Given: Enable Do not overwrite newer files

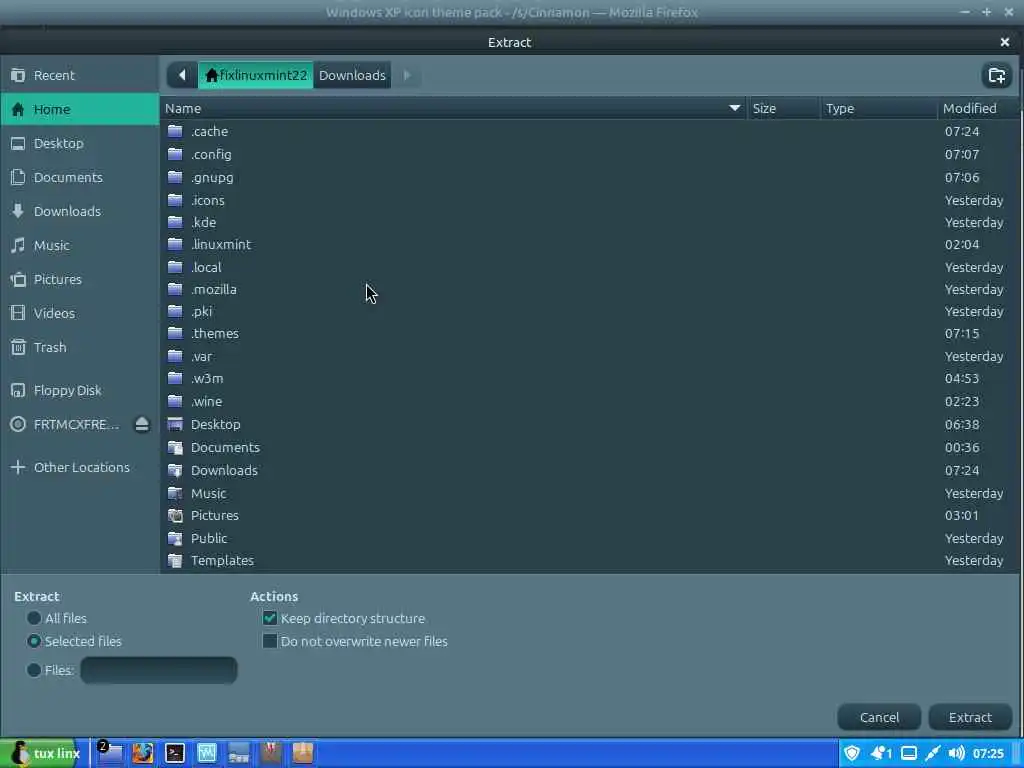Looking at the screenshot, I should tap(270, 641).
